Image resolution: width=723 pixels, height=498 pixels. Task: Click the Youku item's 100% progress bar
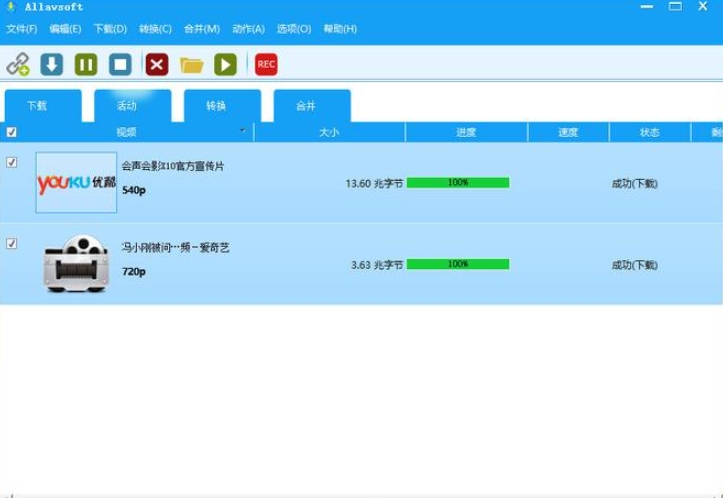pos(458,183)
